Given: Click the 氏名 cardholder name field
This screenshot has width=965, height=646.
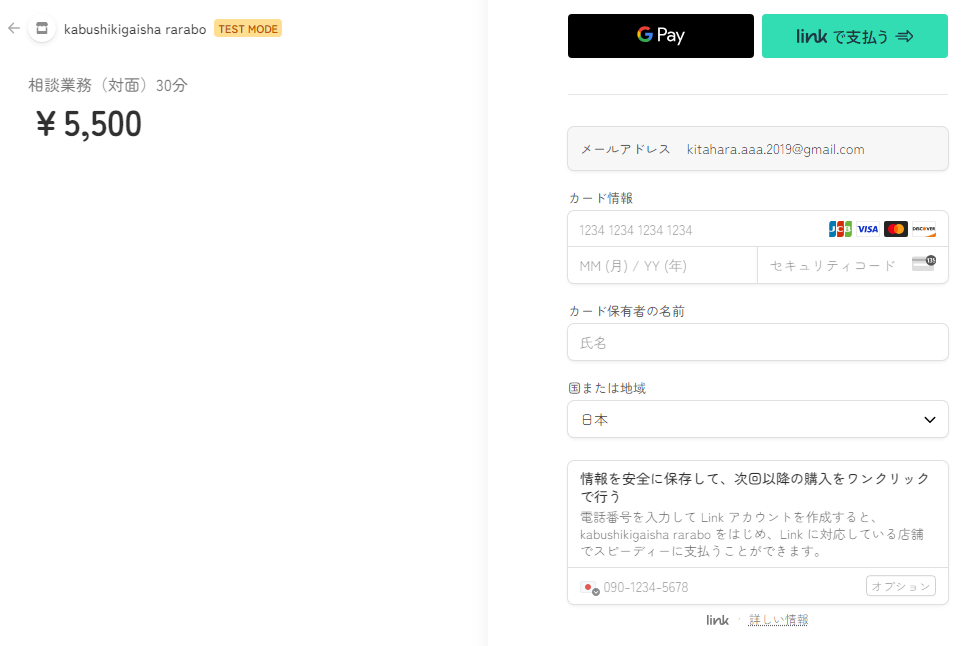Looking at the screenshot, I should (x=757, y=343).
